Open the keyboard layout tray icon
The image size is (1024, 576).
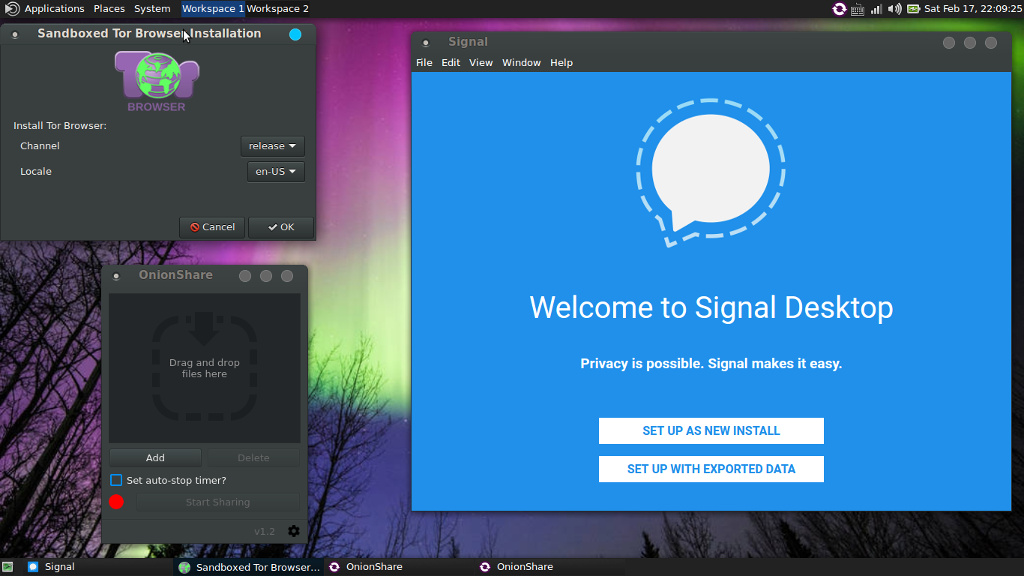point(858,9)
